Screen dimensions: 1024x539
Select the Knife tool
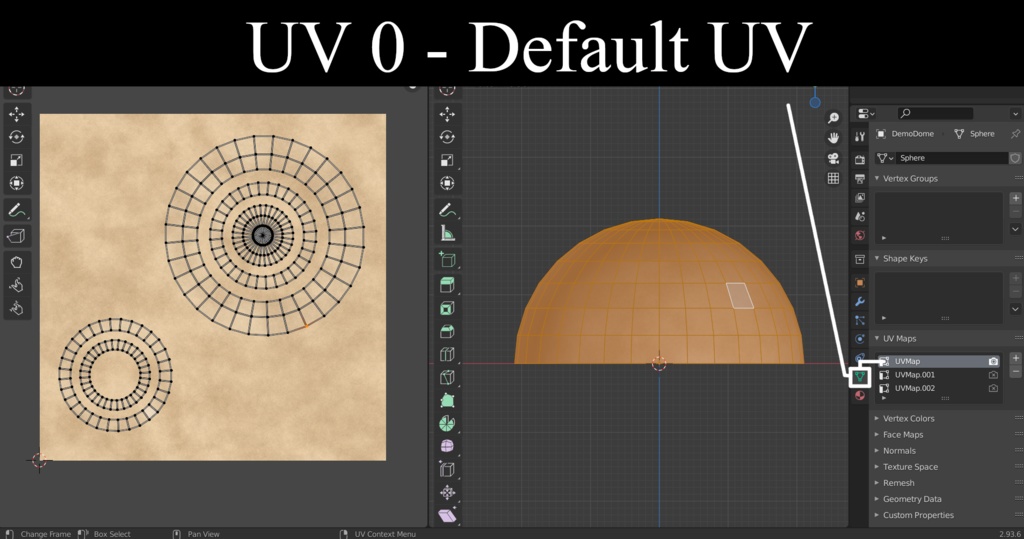click(x=447, y=377)
